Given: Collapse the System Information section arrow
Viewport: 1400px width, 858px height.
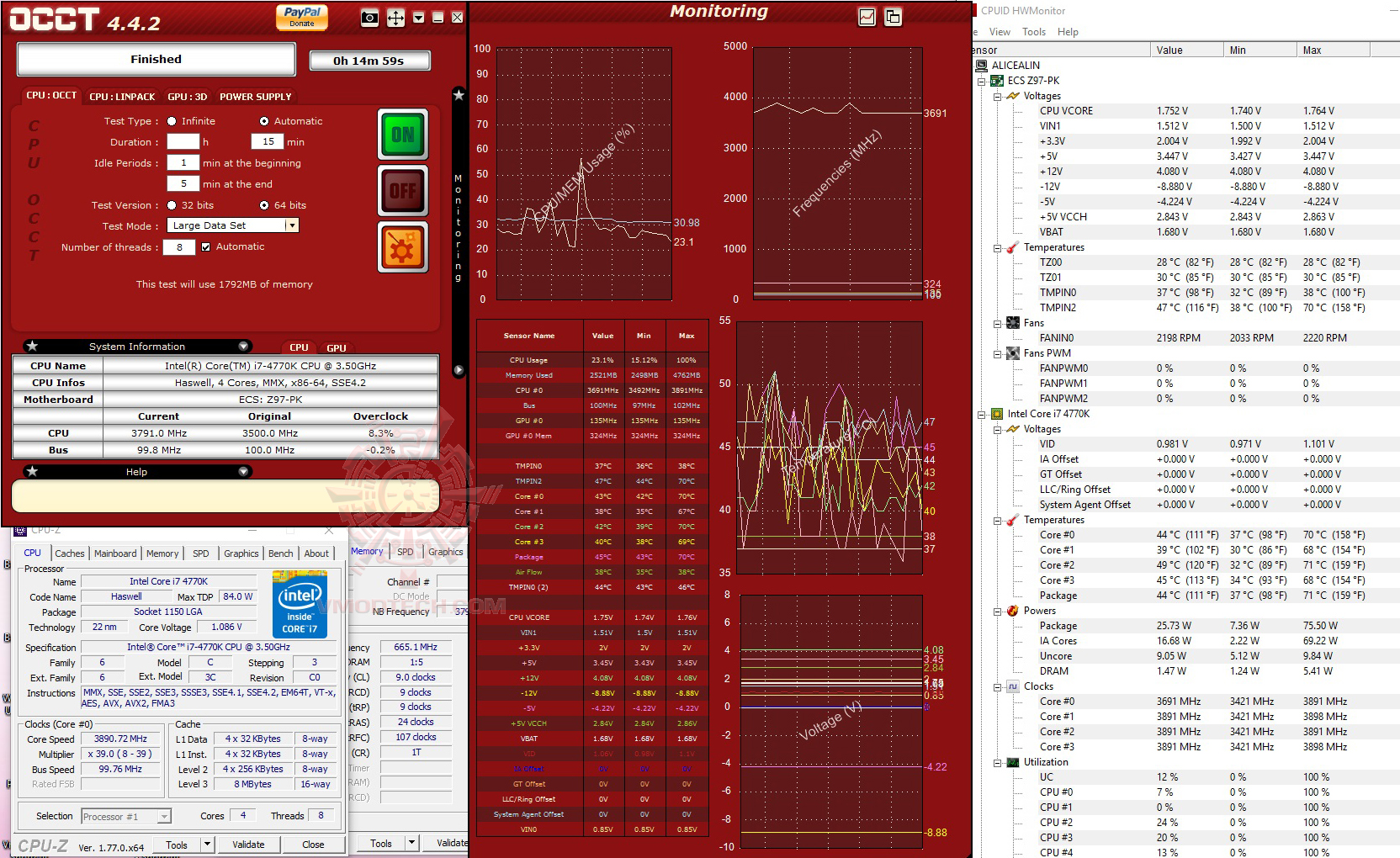Looking at the screenshot, I should point(243,347).
